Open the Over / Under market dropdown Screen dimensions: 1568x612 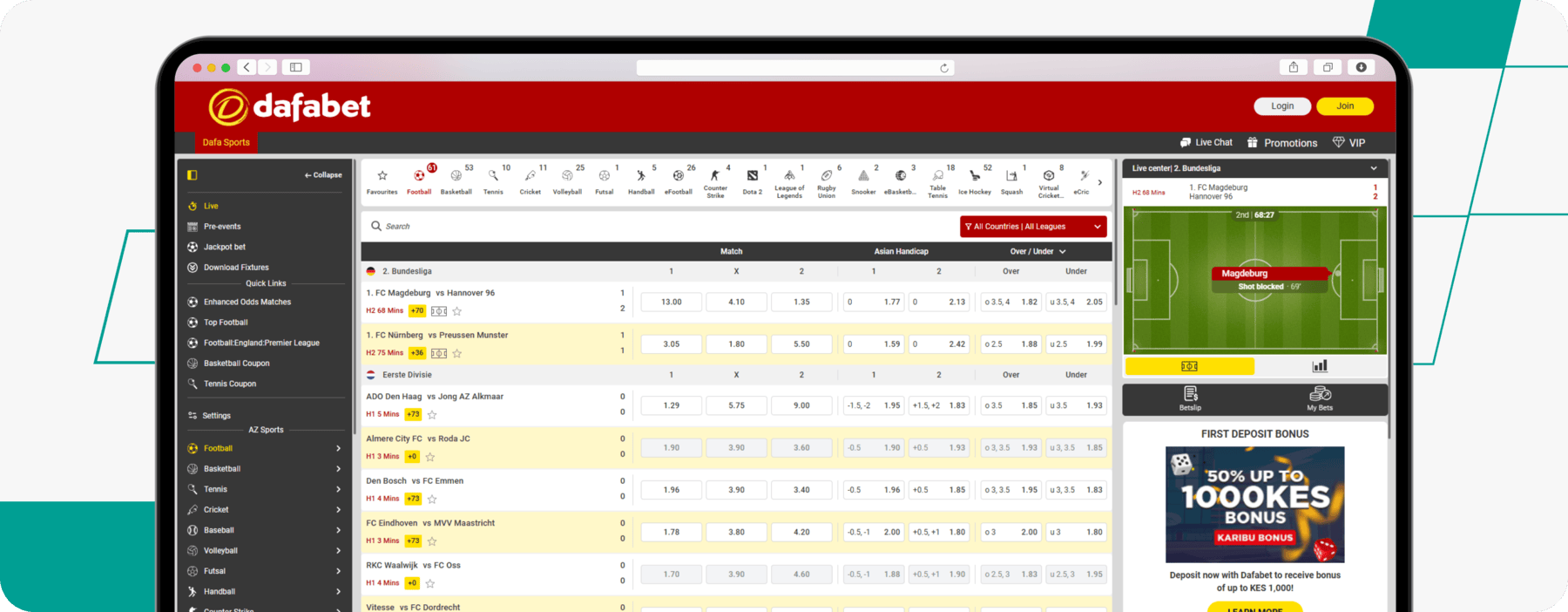tap(1038, 251)
